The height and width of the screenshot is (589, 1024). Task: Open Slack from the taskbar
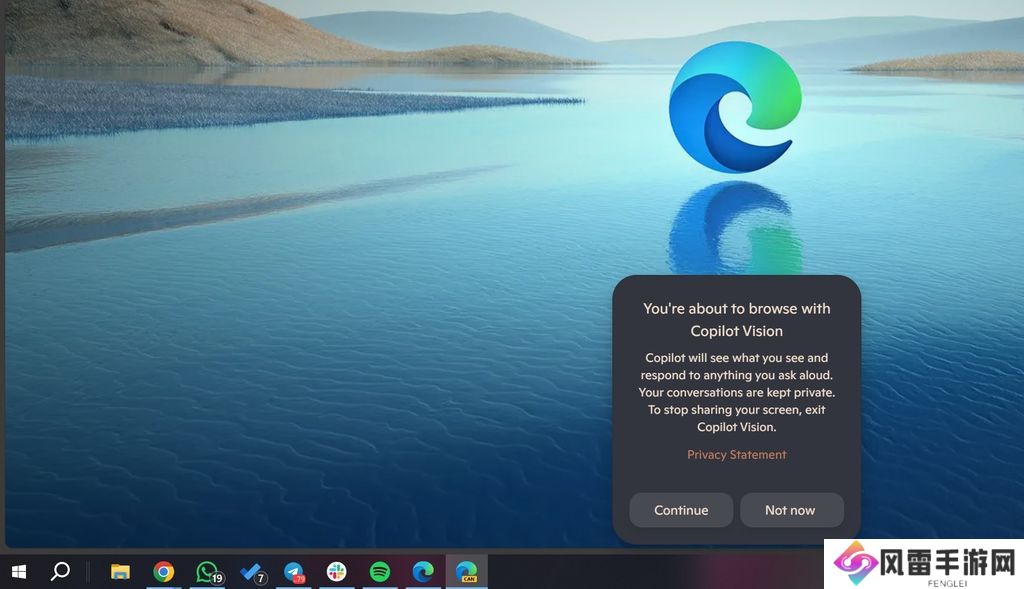337,572
